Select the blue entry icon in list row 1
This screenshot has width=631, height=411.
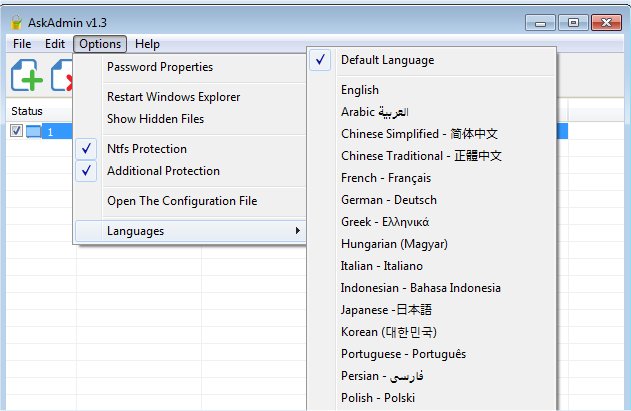coord(34,131)
